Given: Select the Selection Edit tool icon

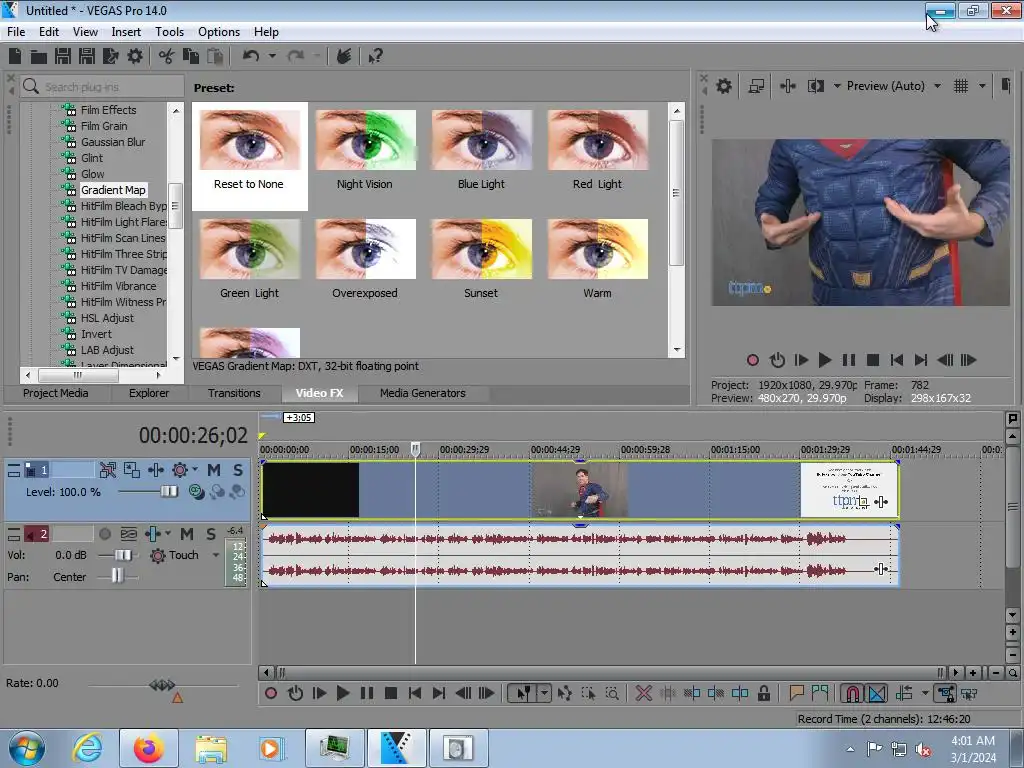Looking at the screenshot, I should click(588, 693).
